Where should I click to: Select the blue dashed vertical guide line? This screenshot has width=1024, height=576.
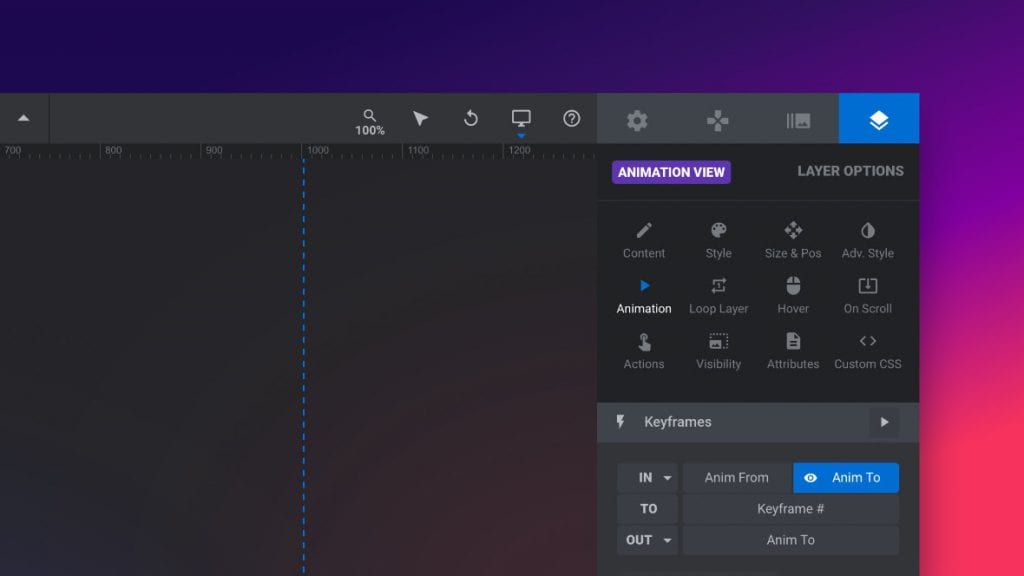[304, 368]
